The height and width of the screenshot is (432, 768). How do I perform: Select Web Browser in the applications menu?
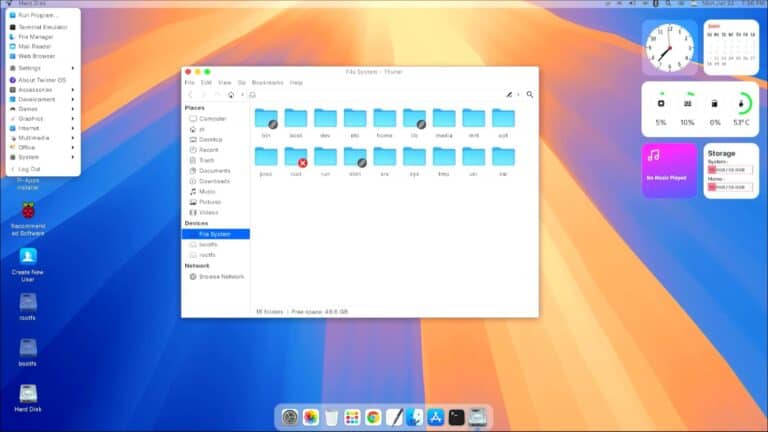pyautogui.click(x=43, y=56)
